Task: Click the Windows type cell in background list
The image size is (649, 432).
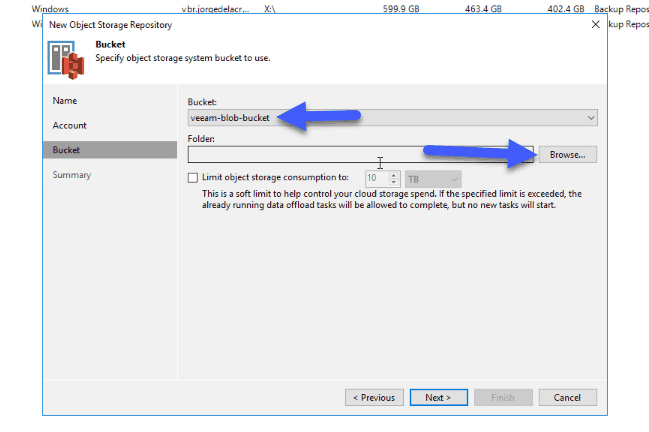Action: tap(50, 9)
